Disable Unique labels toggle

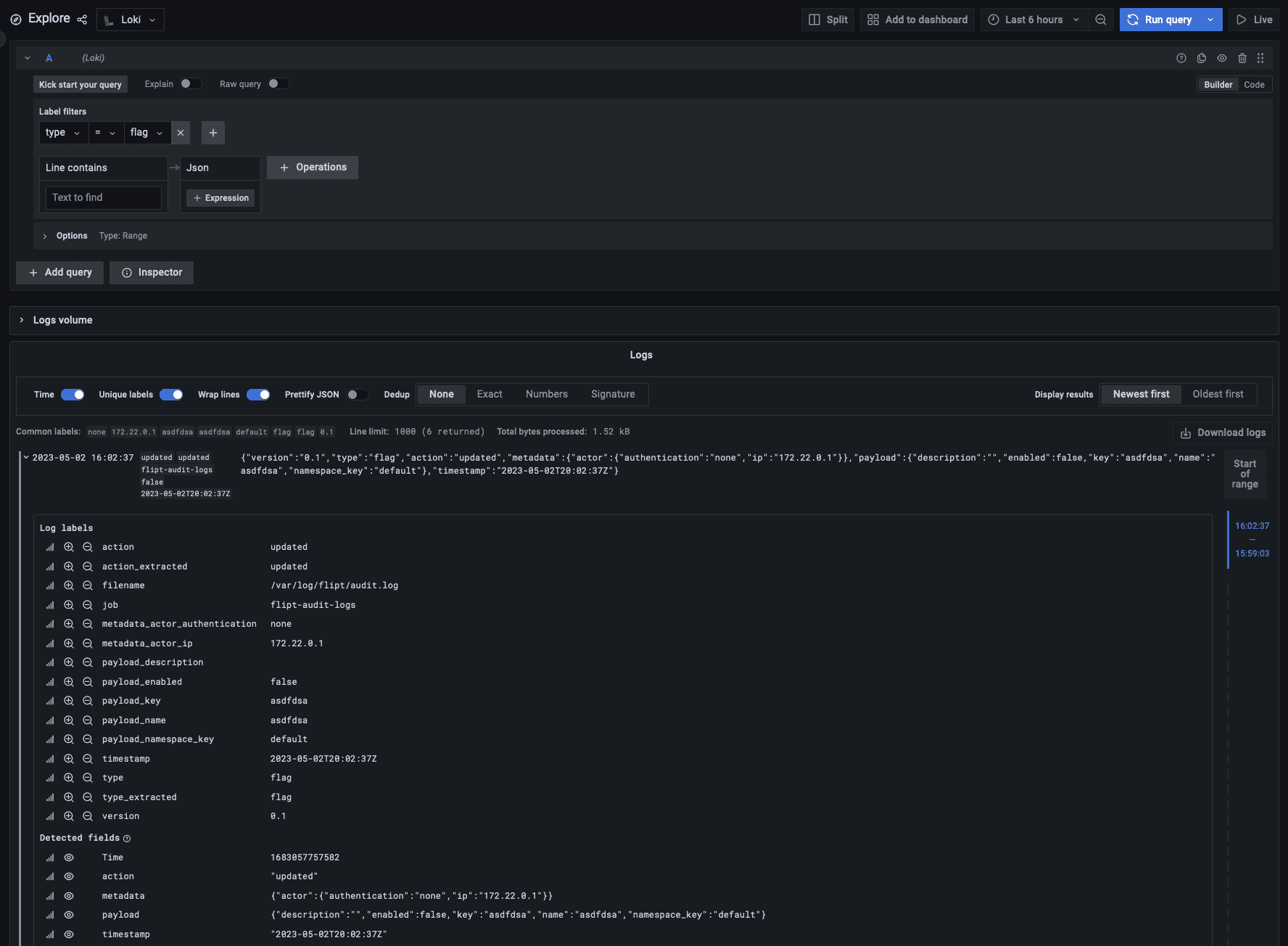pyautogui.click(x=171, y=395)
